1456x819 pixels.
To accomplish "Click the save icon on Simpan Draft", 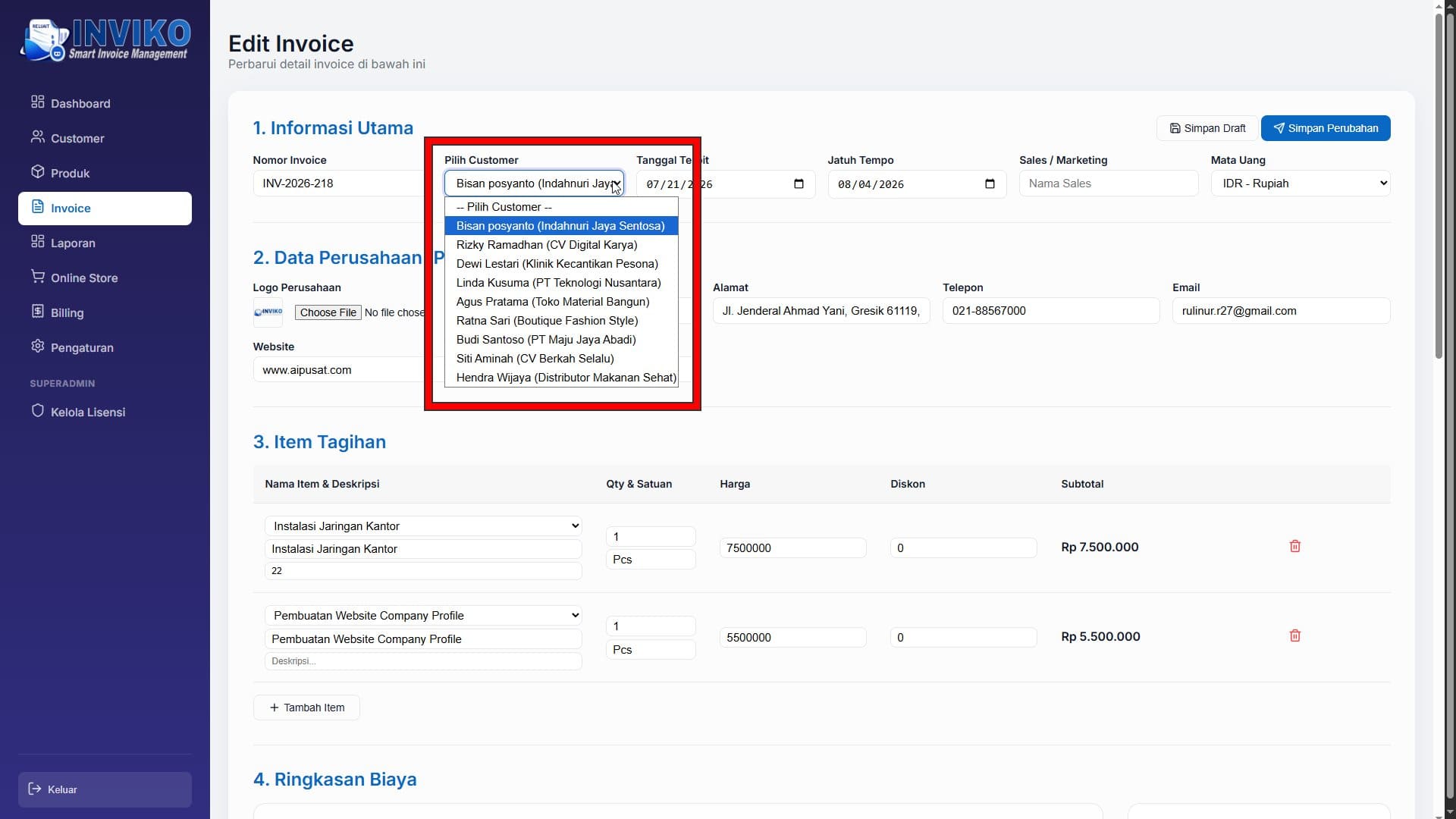I will pyautogui.click(x=1175, y=128).
